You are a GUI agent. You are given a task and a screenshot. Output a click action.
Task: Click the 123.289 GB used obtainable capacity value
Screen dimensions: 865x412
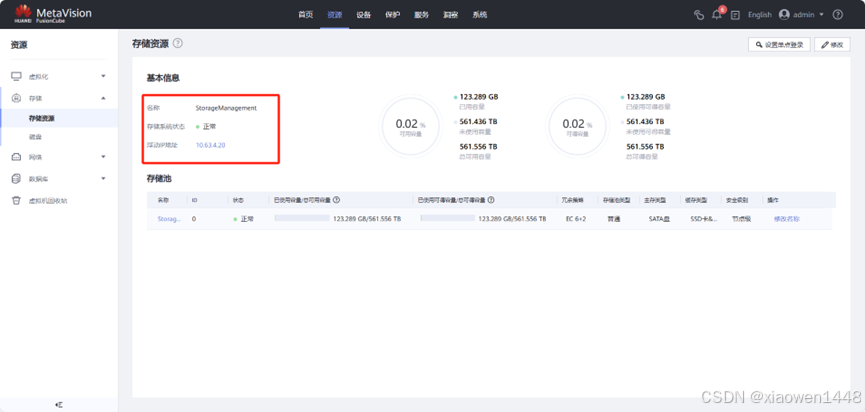click(645, 97)
